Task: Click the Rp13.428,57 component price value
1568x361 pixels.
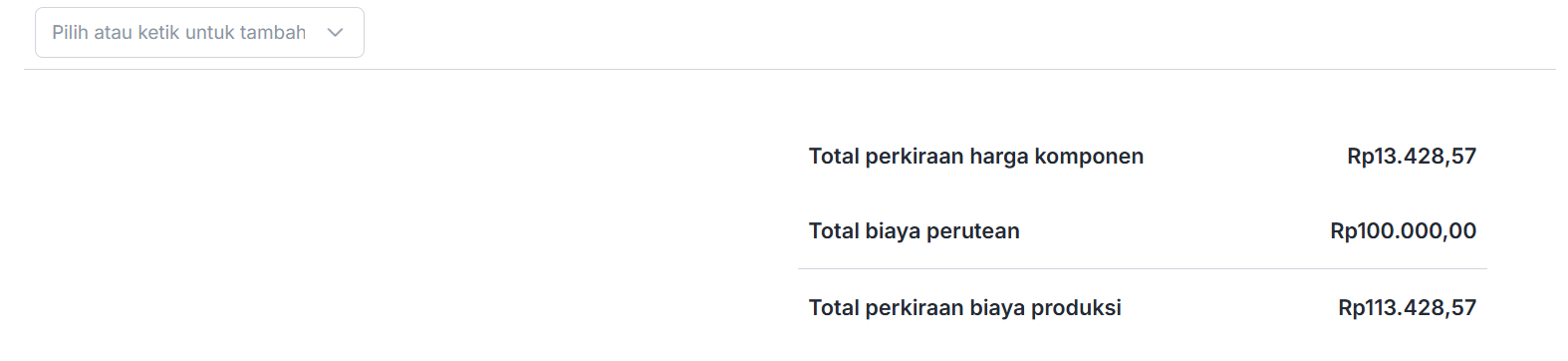Action: point(1412,156)
